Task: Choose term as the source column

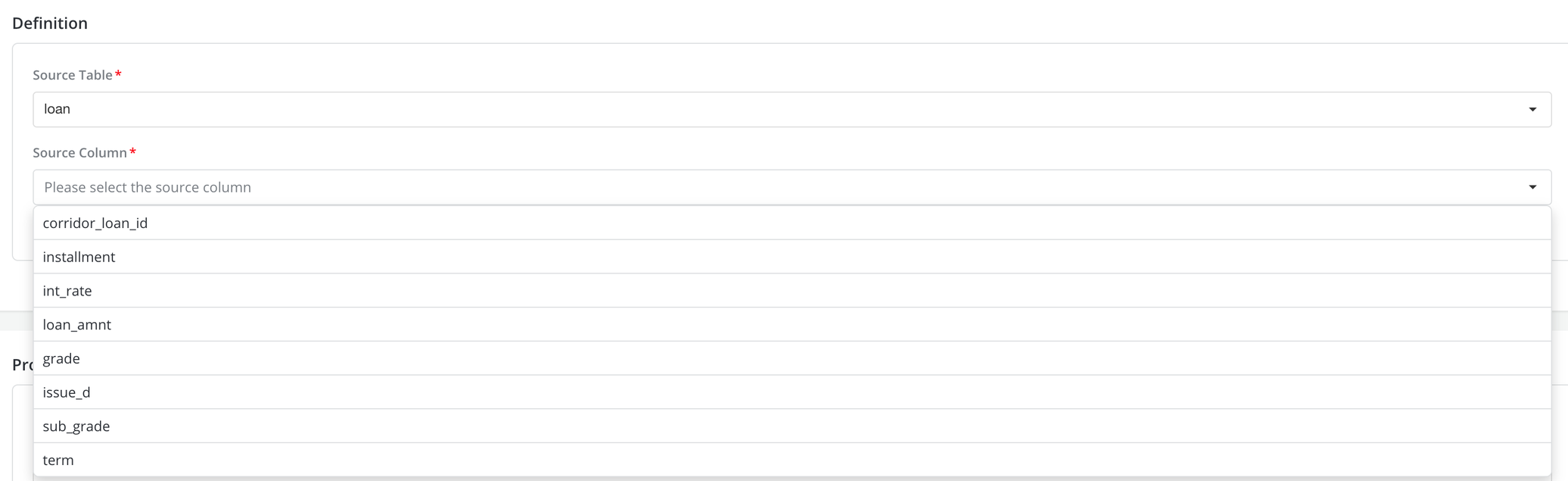Action: 58,460
